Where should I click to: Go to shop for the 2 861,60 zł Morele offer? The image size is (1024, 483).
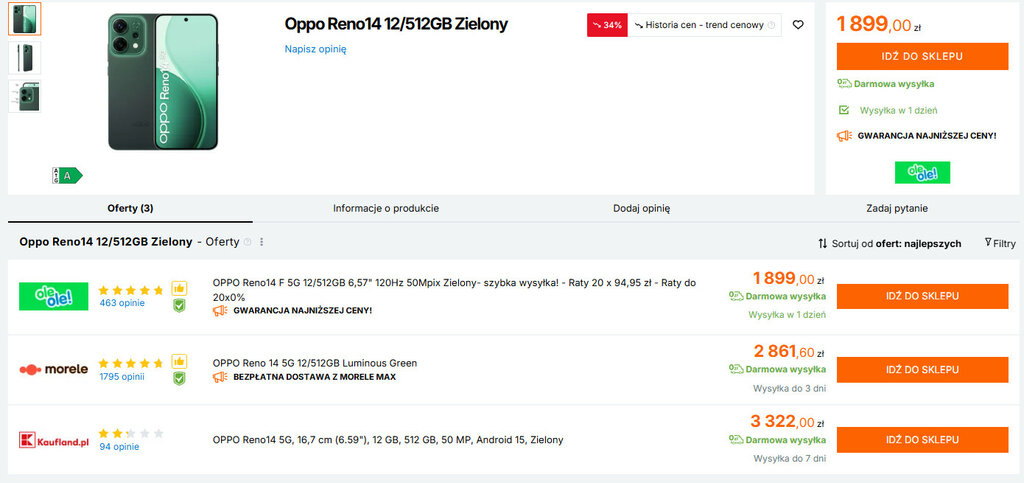pyautogui.click(x=922, y=369)
